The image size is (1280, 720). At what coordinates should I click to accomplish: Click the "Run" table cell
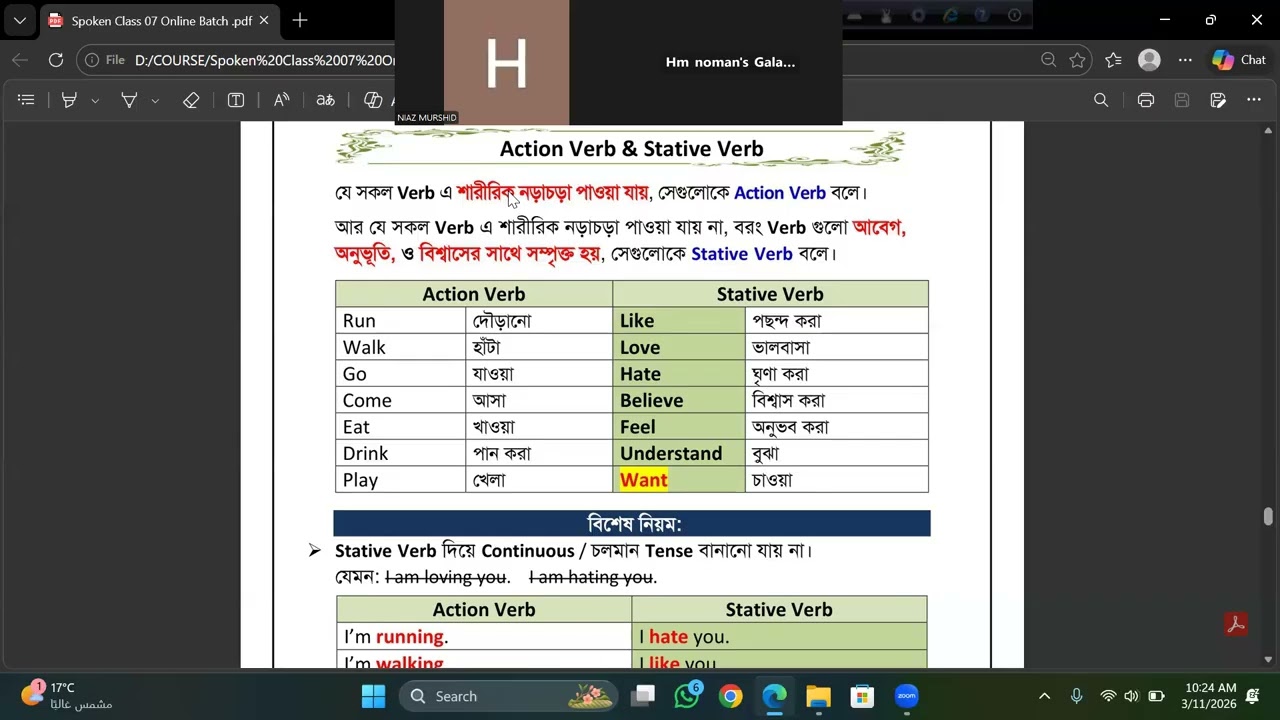(x=400, y=321)
